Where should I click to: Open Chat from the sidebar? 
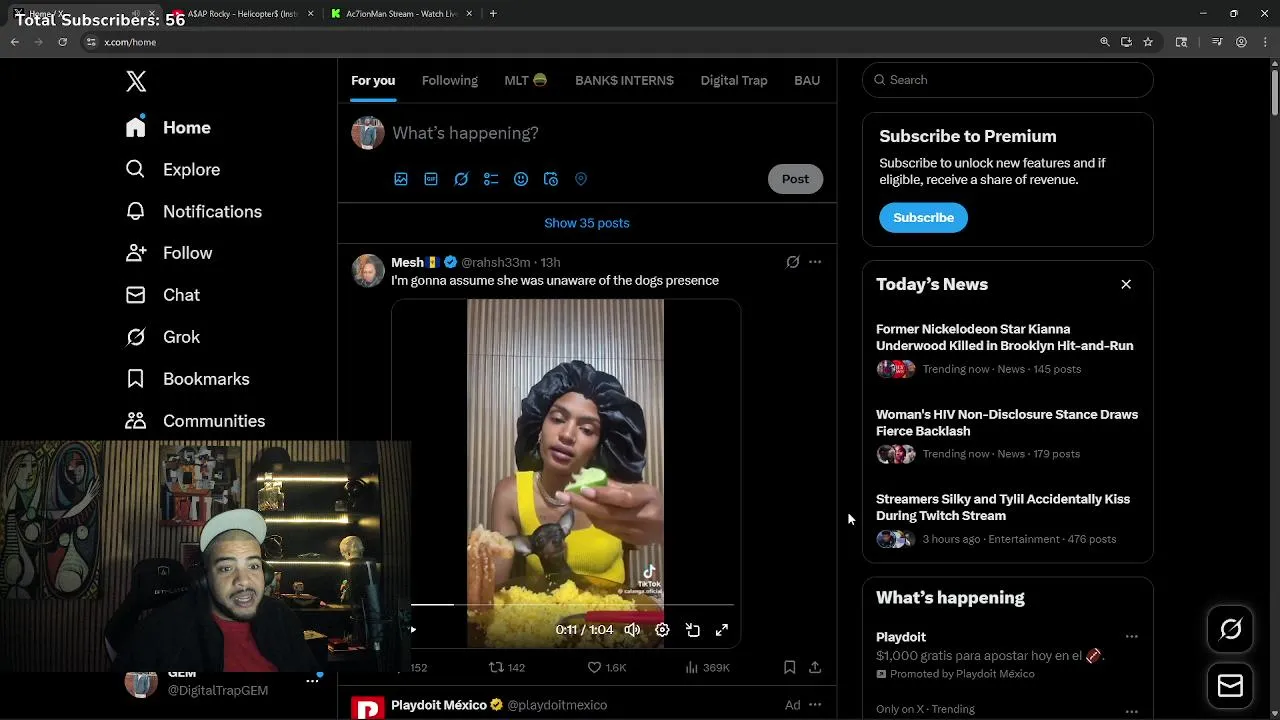point(162,295)
